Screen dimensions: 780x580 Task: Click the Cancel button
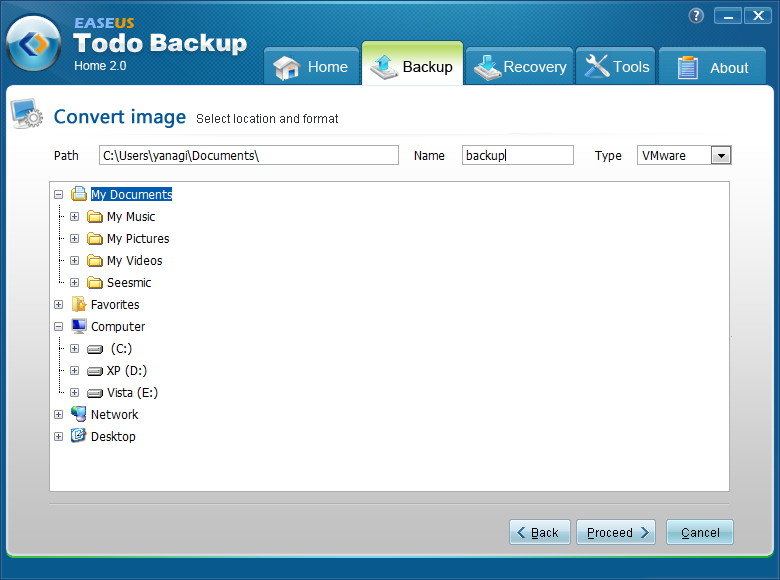tap(700, 532)
